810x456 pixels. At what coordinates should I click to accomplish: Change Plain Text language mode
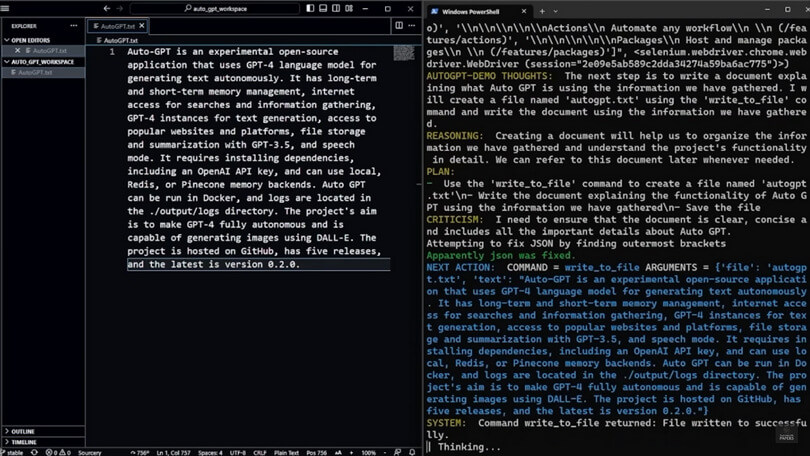coord(287,452)
